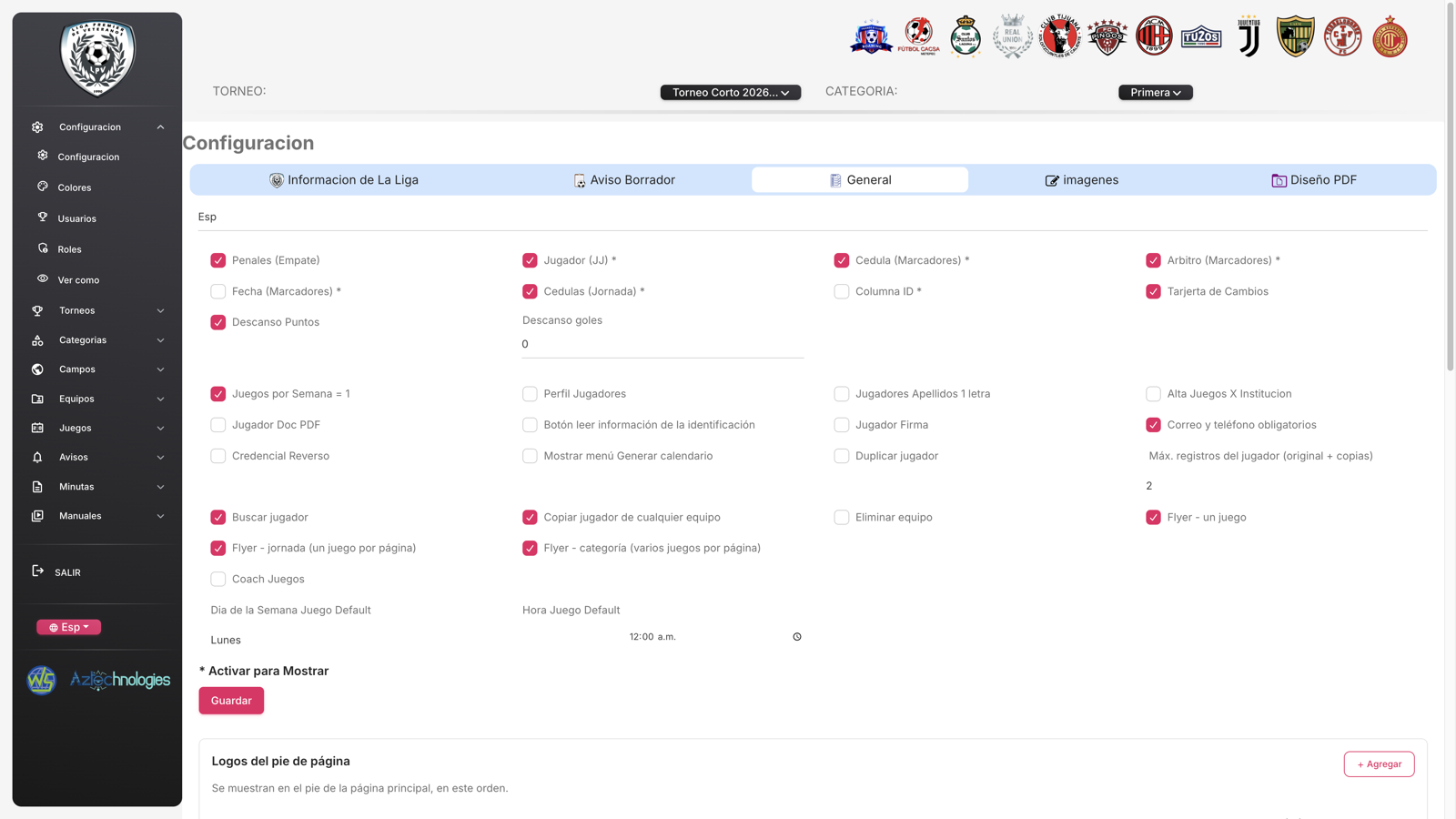Click the Tuzos team logo
The width and height of the screenshot is (1456, 819).
coord(1201,37)
